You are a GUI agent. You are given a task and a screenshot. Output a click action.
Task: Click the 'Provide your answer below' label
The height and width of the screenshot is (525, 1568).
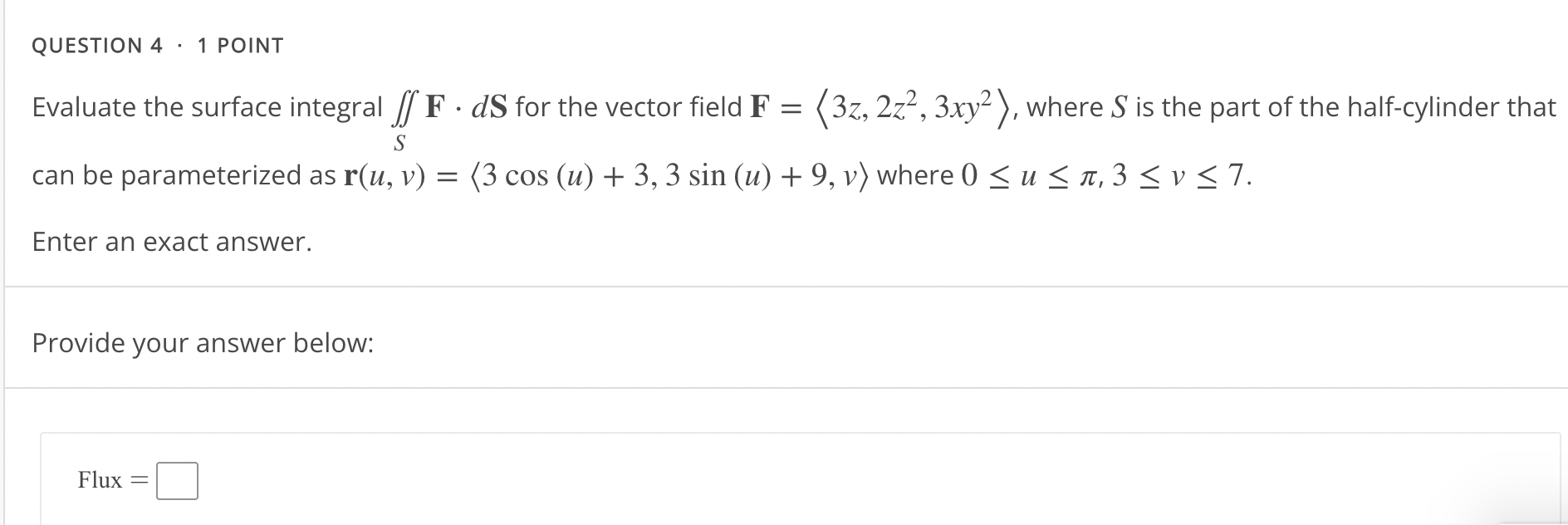(203, 342)
